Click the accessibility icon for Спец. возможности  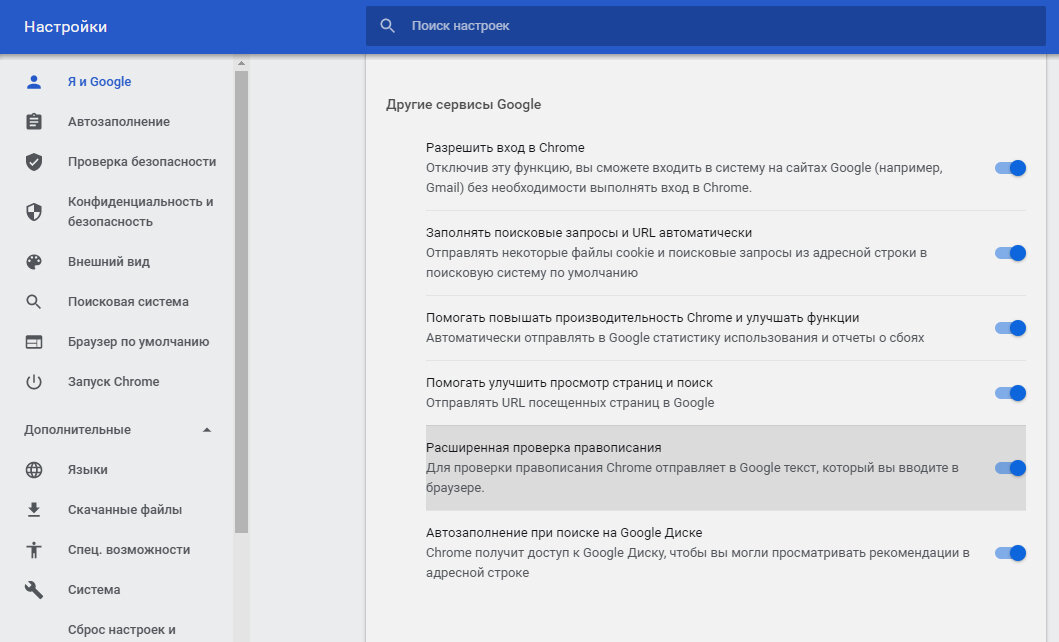click(x=34, y=550)
